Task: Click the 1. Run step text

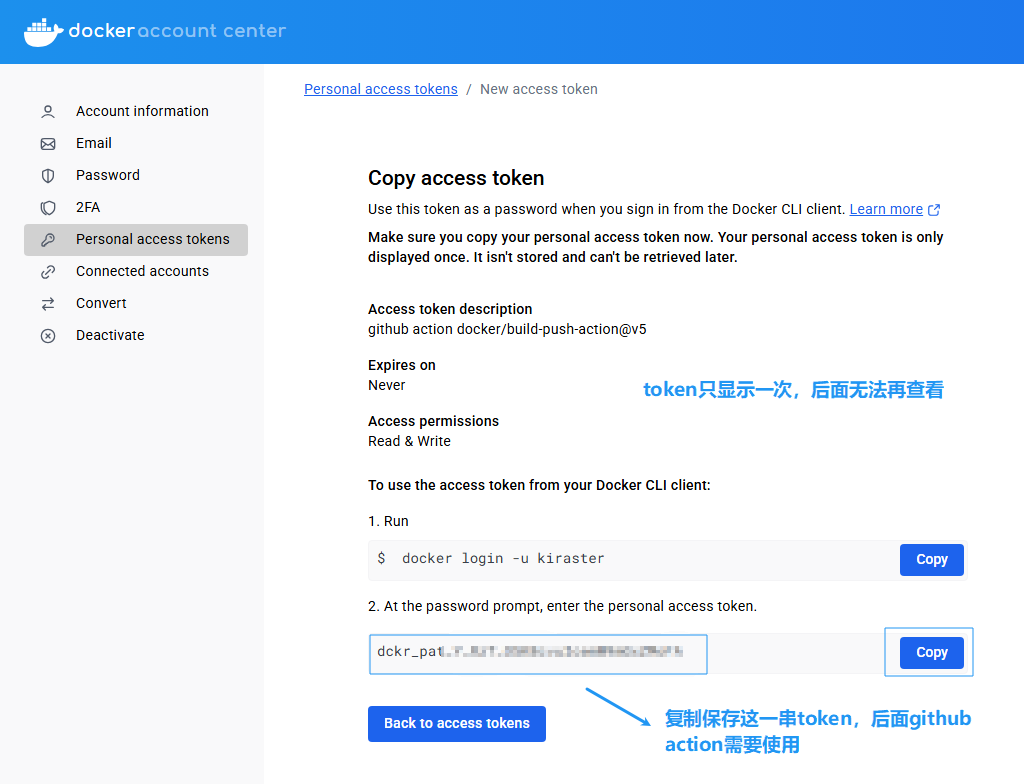Action: [x=388, y=521]
